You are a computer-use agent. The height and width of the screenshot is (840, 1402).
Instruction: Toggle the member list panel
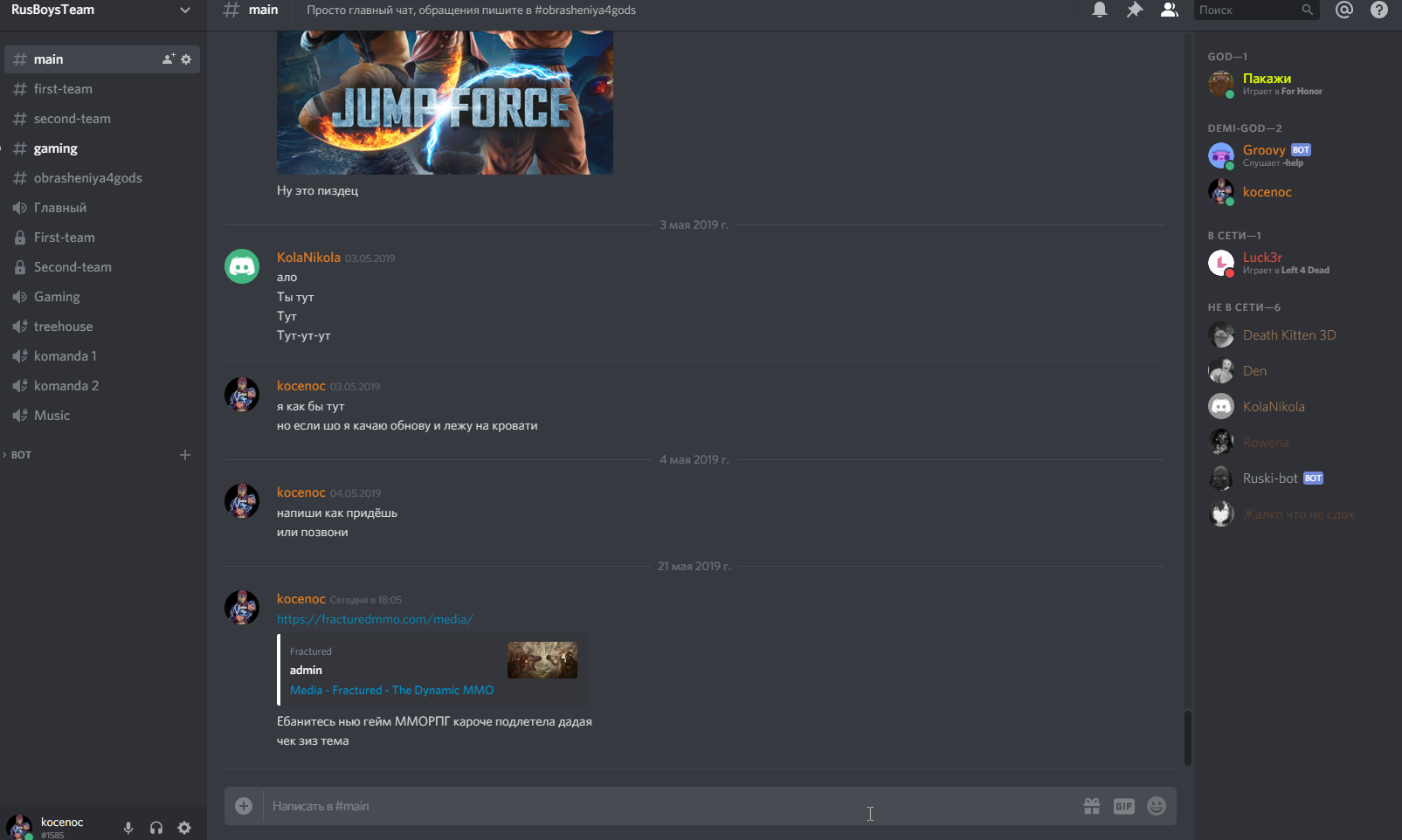point(1169,10)
